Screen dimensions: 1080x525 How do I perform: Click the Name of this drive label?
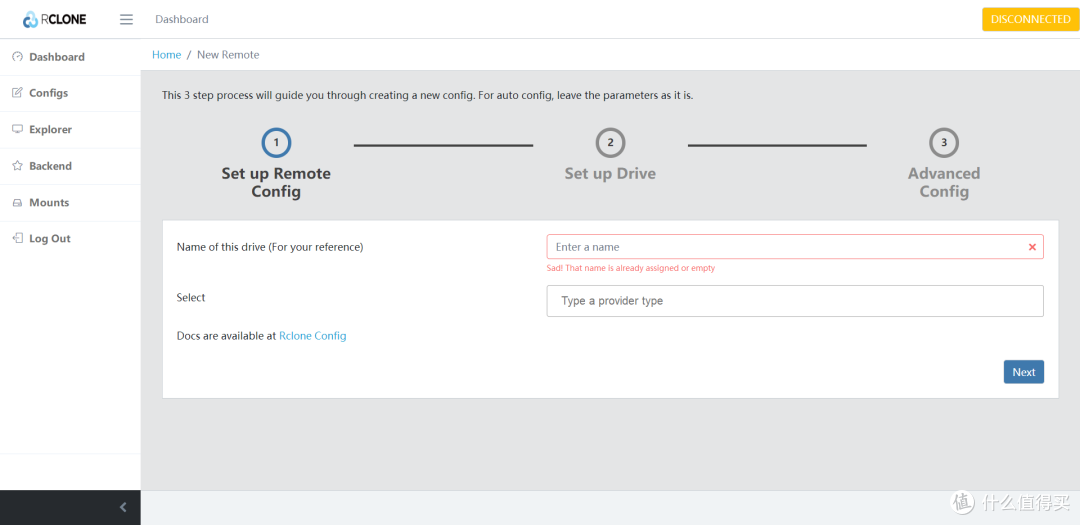click(270, 247)
